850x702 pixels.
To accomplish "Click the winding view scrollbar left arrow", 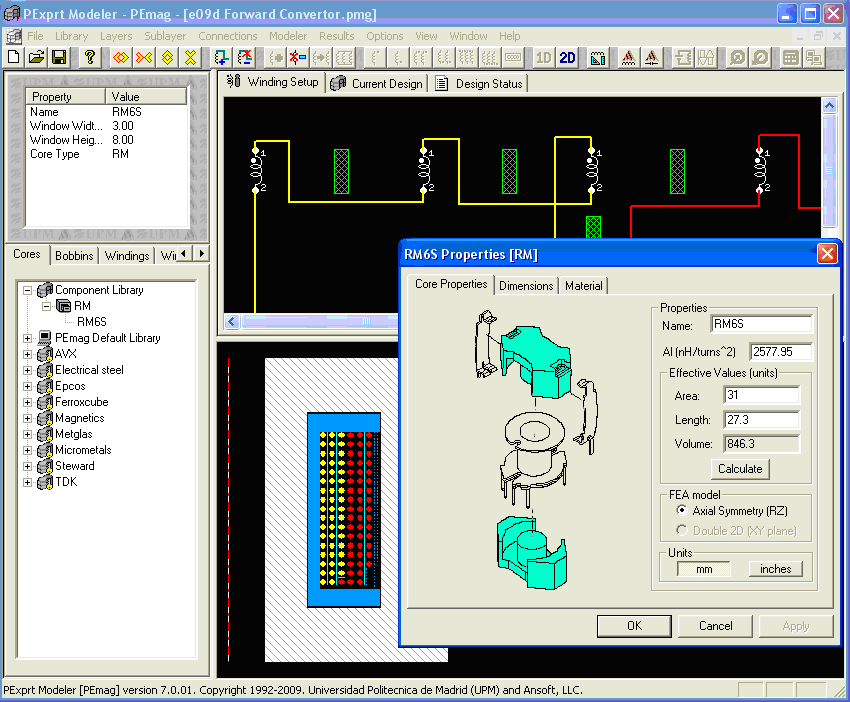I will coord(232,321).
